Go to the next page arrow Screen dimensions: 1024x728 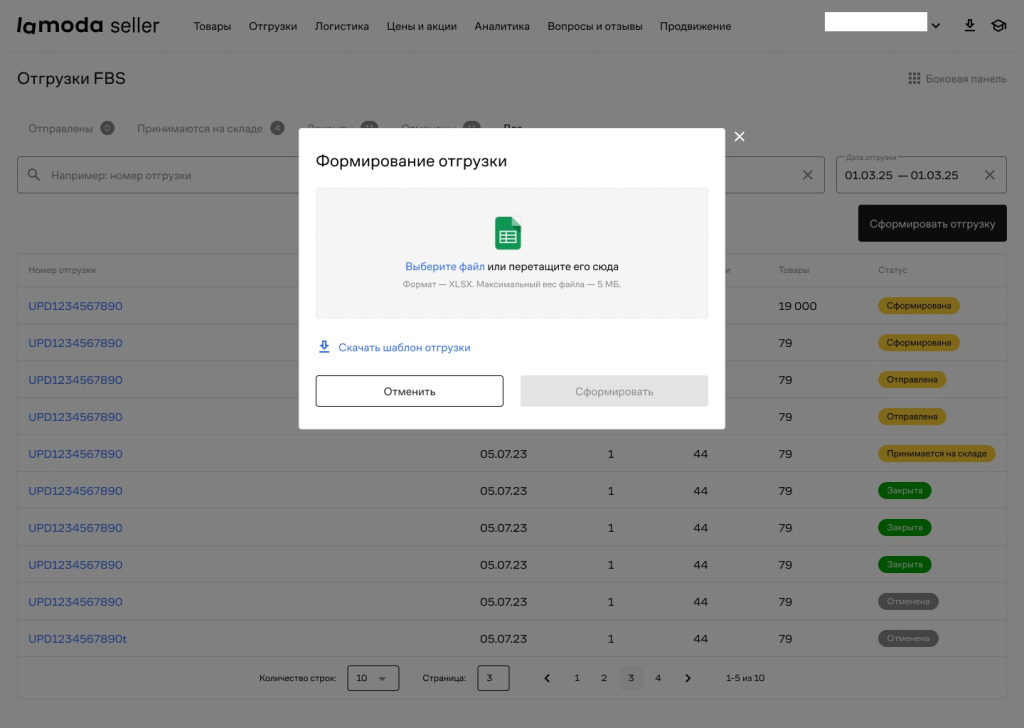point(688,678)
